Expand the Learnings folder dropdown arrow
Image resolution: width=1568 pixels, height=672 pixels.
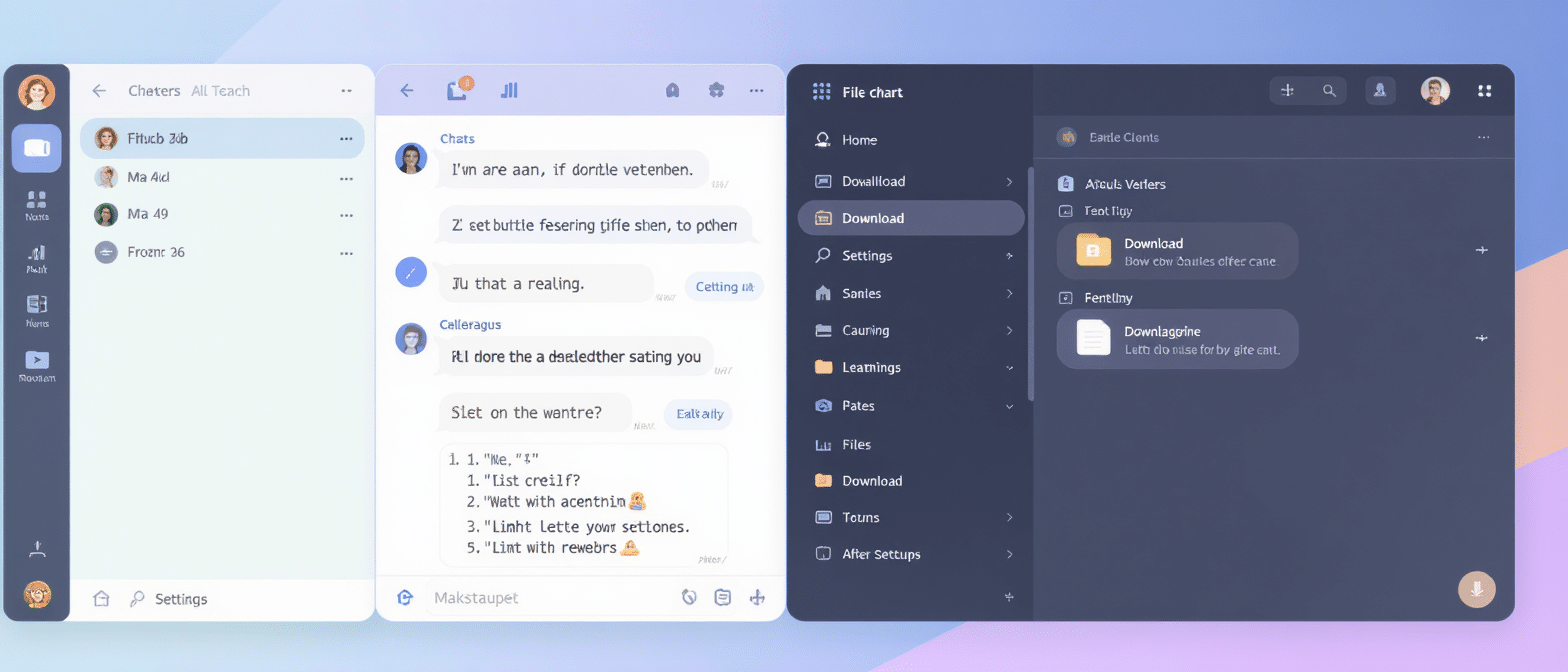1009,368
